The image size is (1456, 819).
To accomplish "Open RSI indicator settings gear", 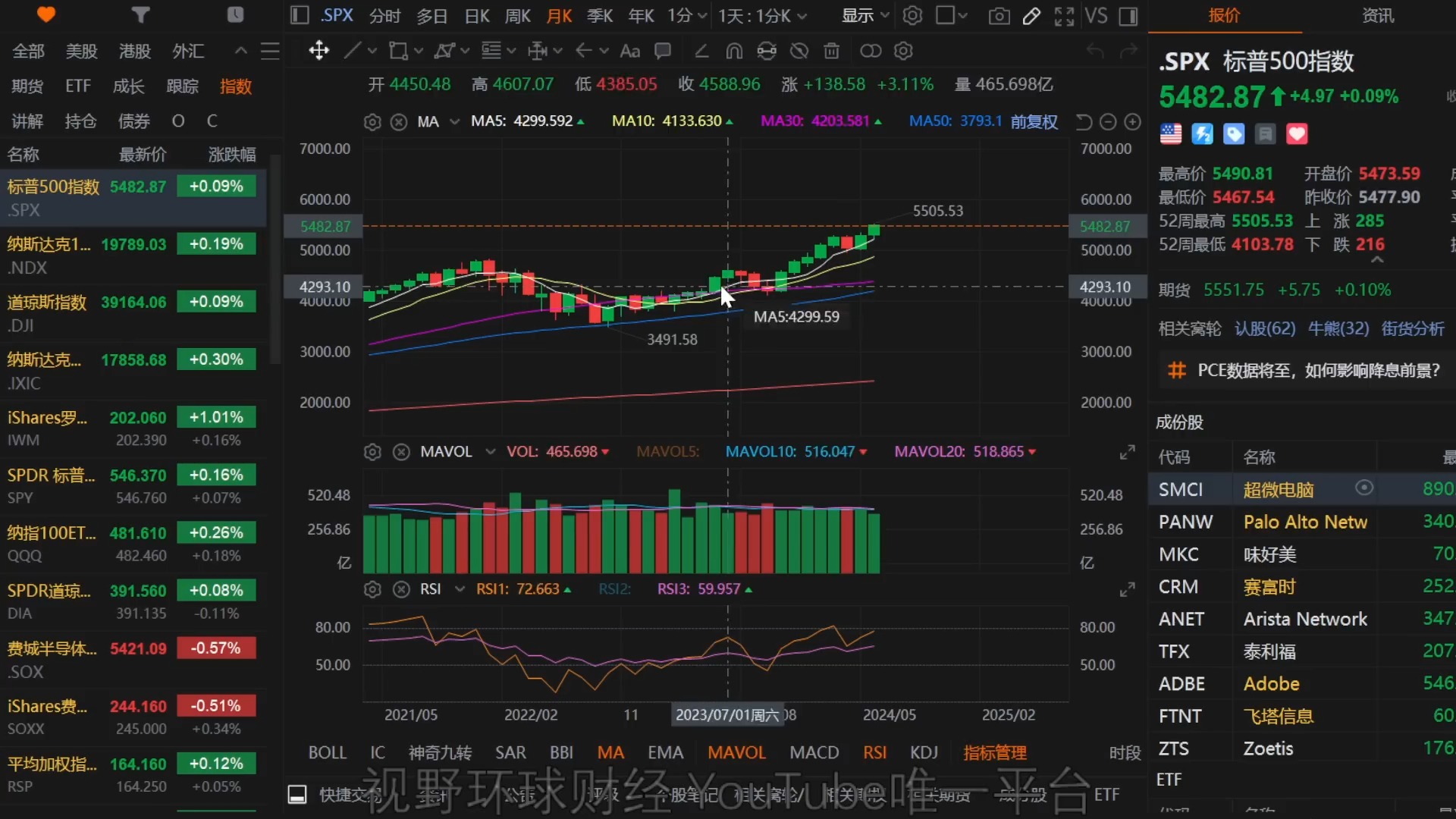I will pyautogui.click(x=372, y=589).
